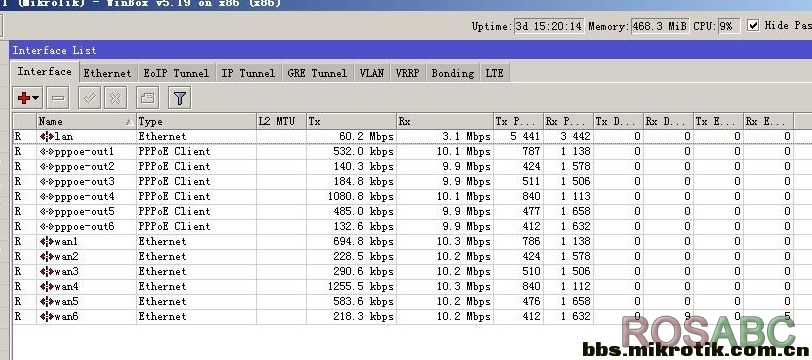Click the X Disable interface icon
Image resolution: width=812 pixels, height=360 pixels.
(115, 98)
